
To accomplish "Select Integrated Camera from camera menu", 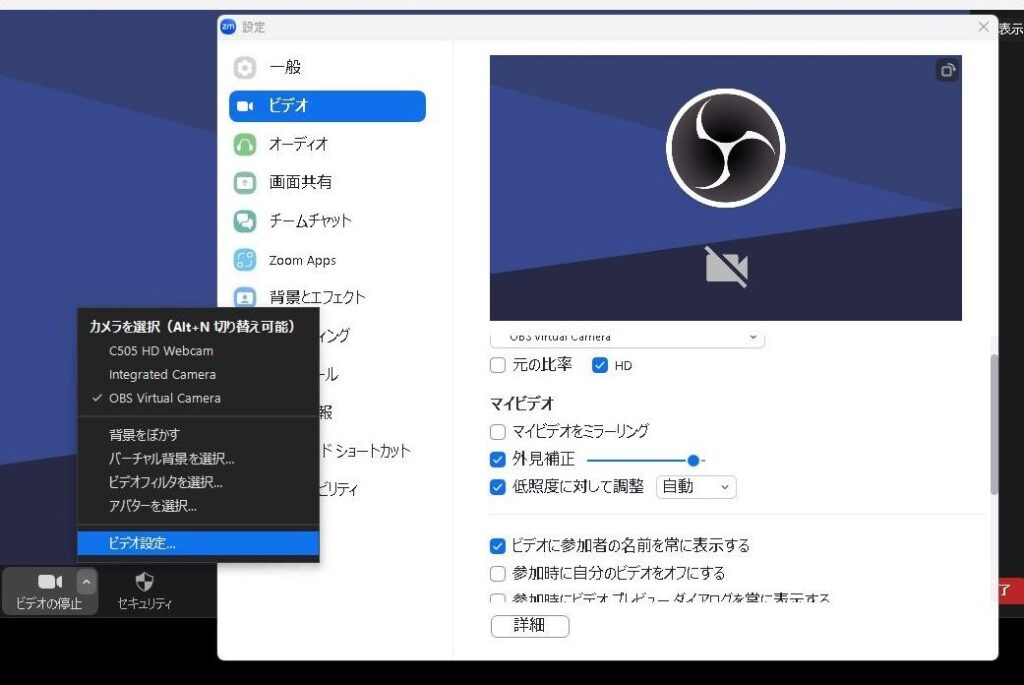I will click(162, 375).
